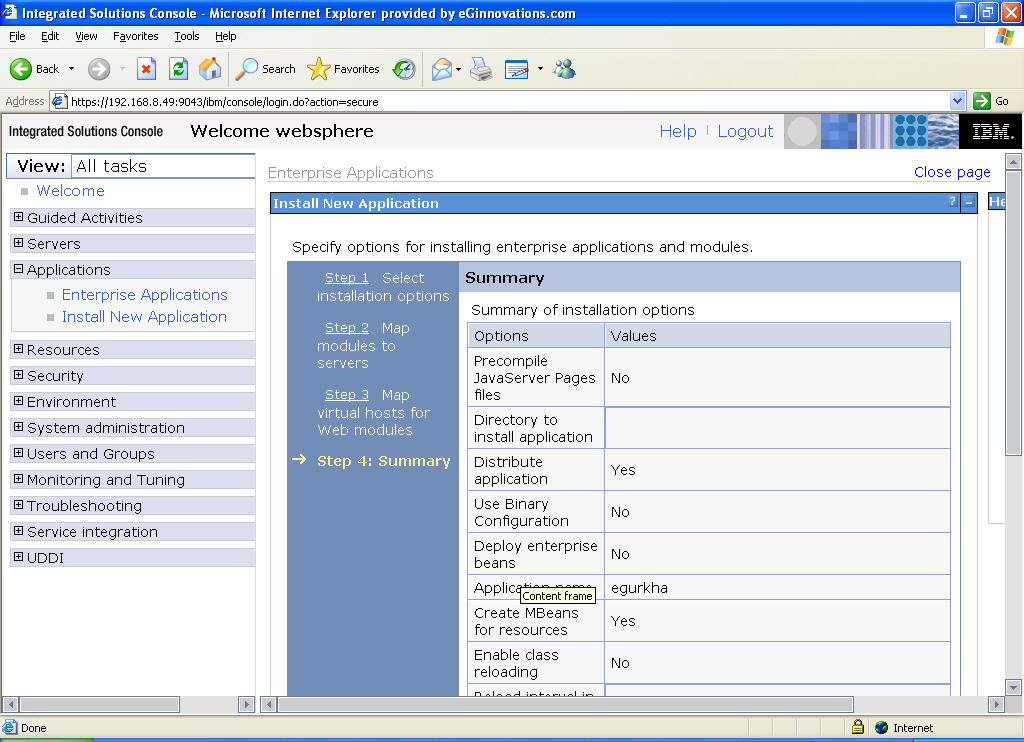
Task: Minimize the Install New Application portlet
Action: (x=969, y=202)
